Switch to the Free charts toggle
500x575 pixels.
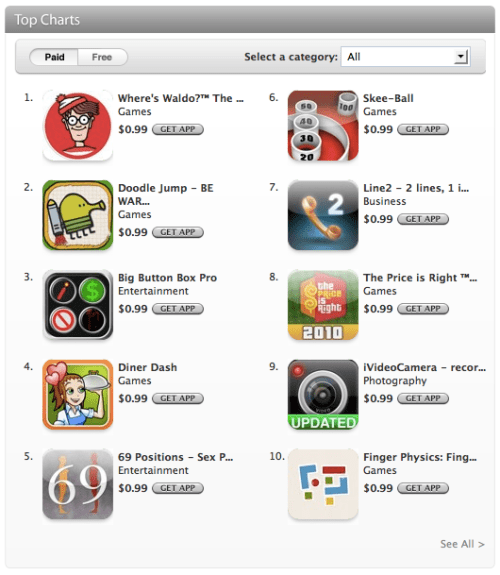coord(102,57)
